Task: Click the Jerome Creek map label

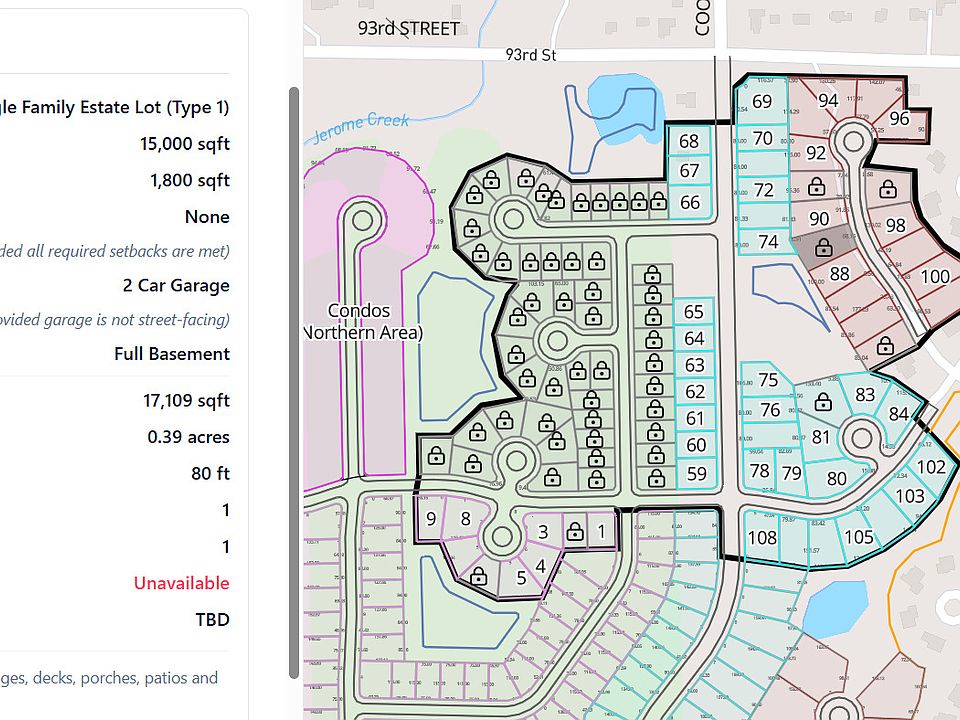Action: point(360,127)
